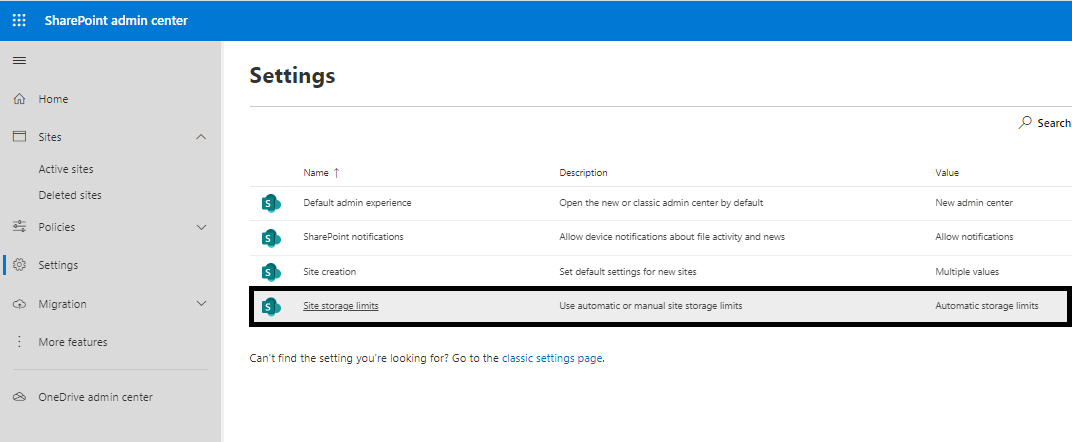The height and width of the screenshot is (442, 1072).
Task: Click the Policies sliders icon
Action: [x=20, y=227]
